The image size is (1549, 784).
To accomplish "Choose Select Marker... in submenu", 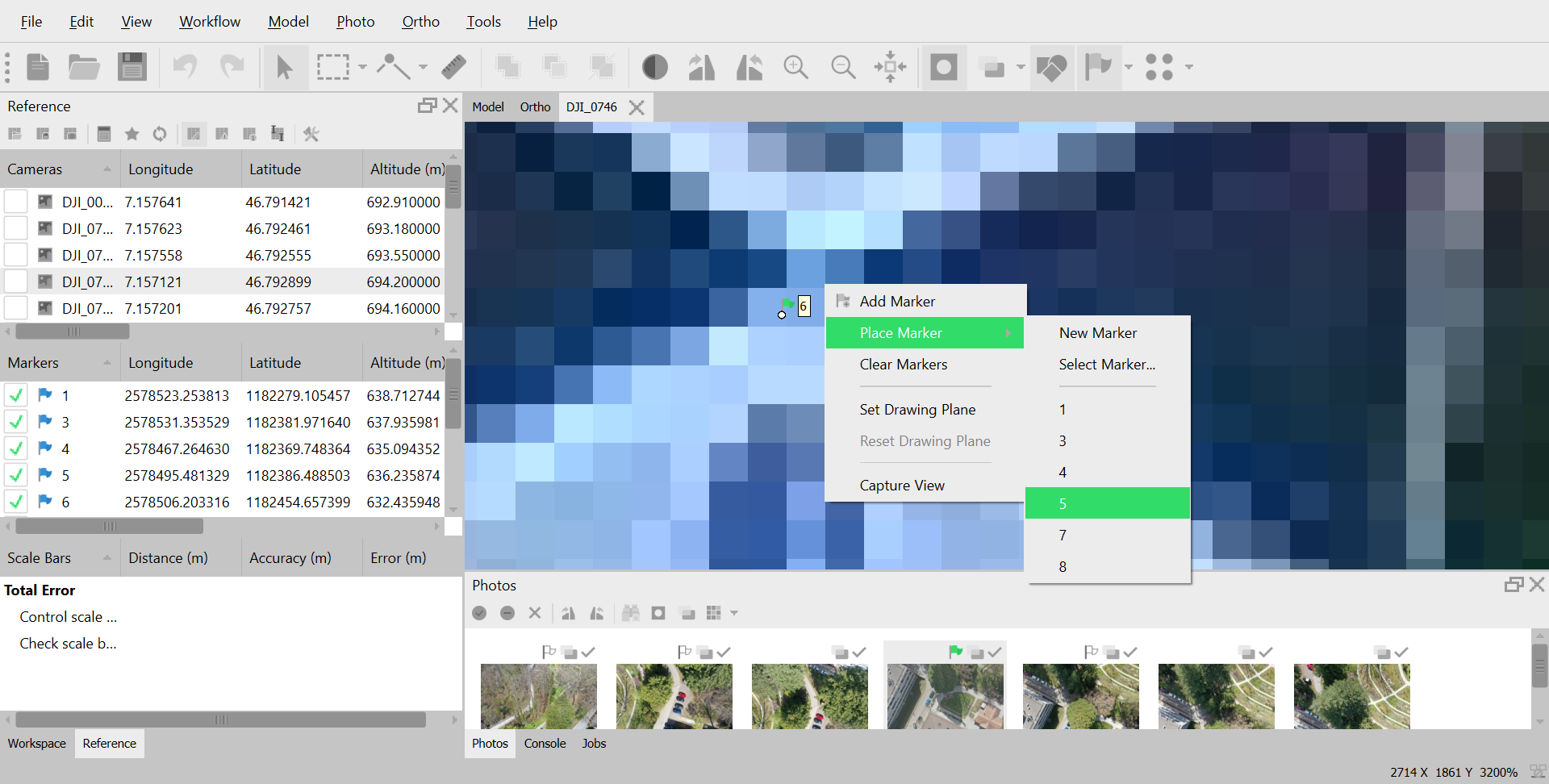I will click(x=1108, y=365).
